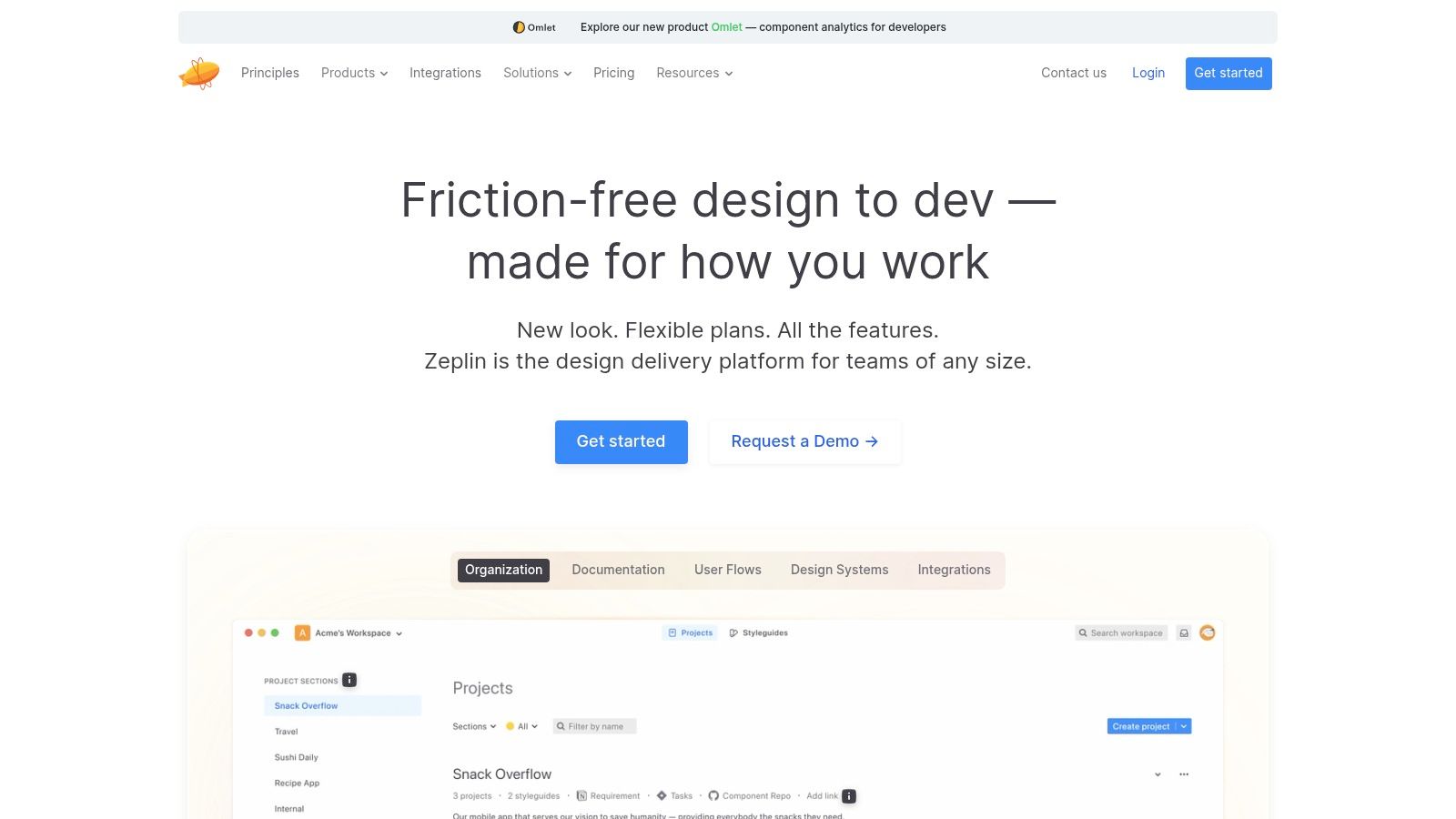The image size is (1456, 819).
Task: Open the Create project dropdown arrow
Action: pyautogui.click(x=1184, y=726)
